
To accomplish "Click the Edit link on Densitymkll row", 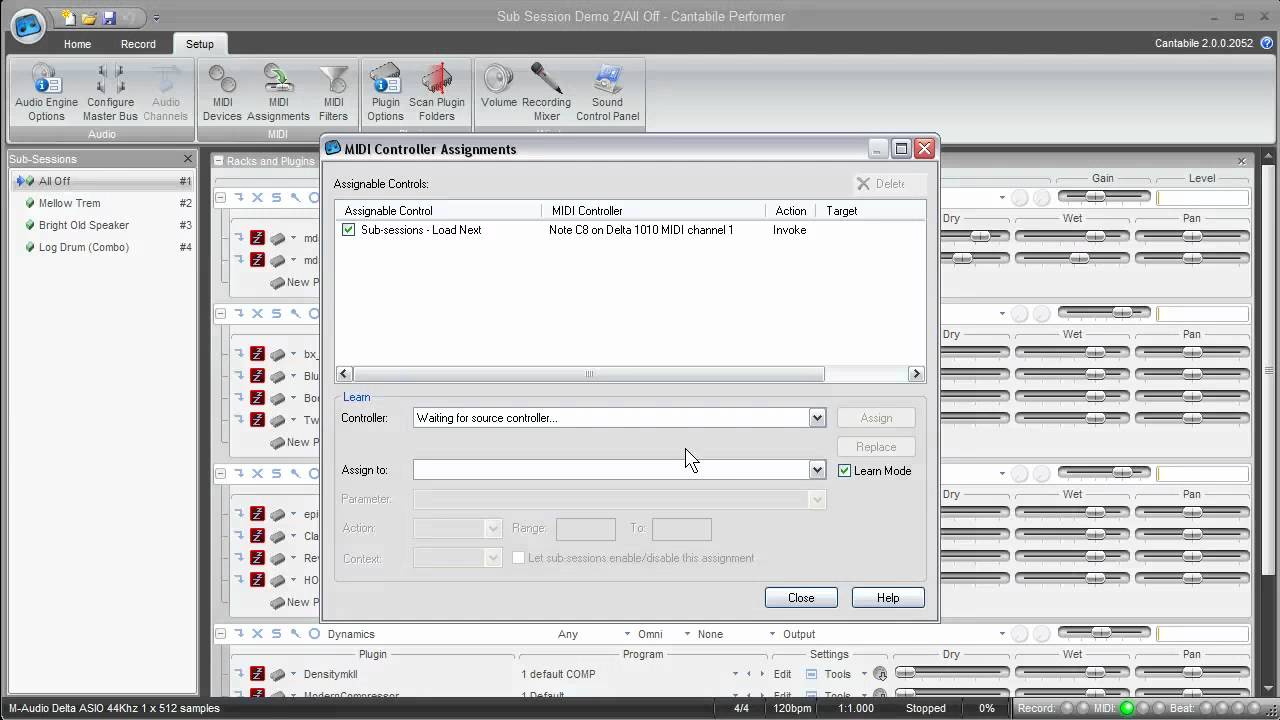I will click(782, 674).
